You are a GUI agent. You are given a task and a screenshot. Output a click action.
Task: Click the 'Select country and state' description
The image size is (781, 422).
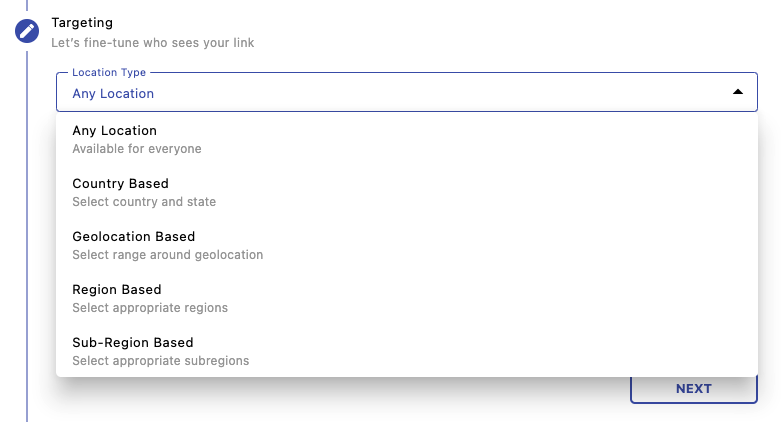pos(144,202)
